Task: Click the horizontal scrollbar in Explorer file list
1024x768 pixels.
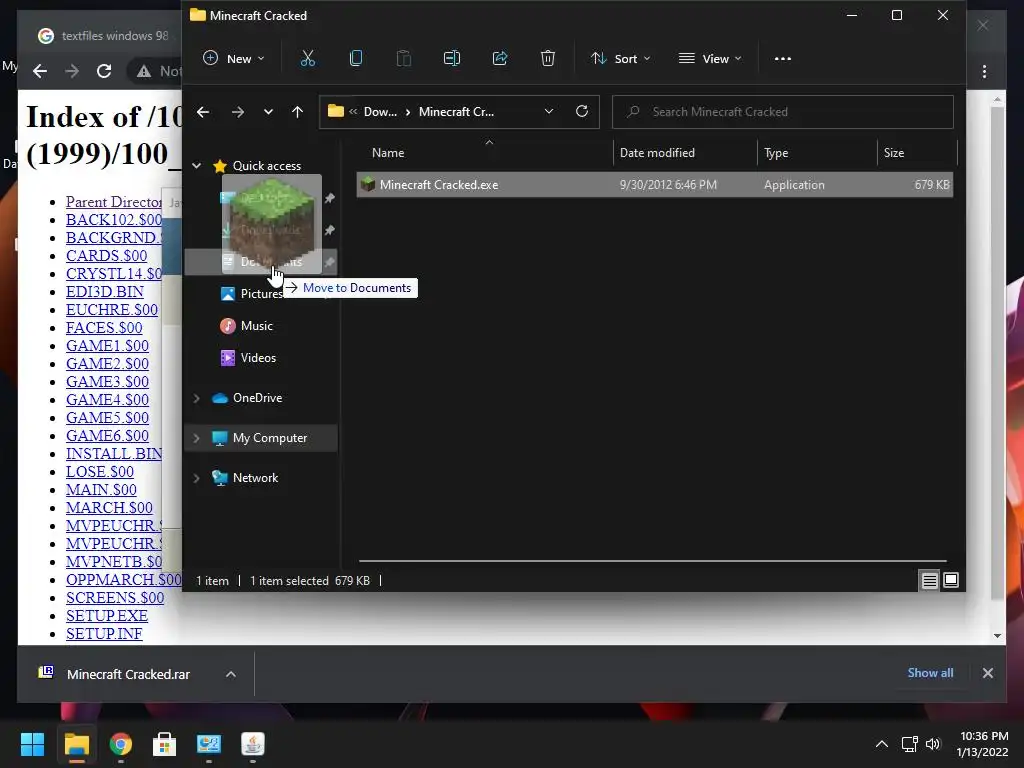Action: tap(652, 560)
